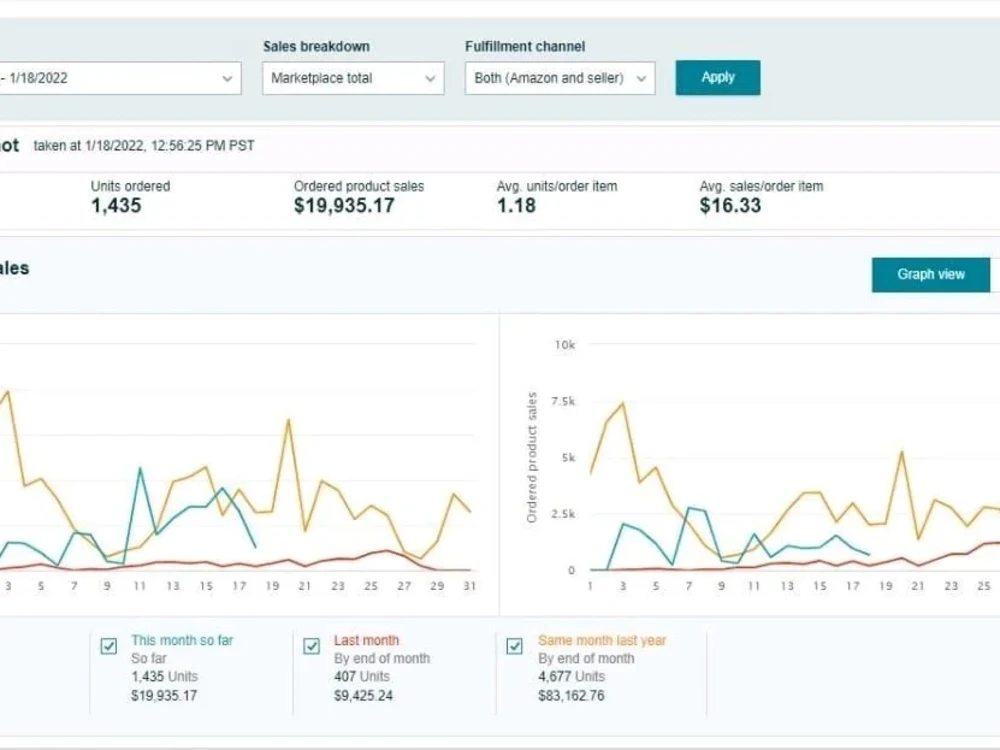Click the $83,162.76 last year sales amount
The image size is (1000, 750).
[x=571, y=696]
